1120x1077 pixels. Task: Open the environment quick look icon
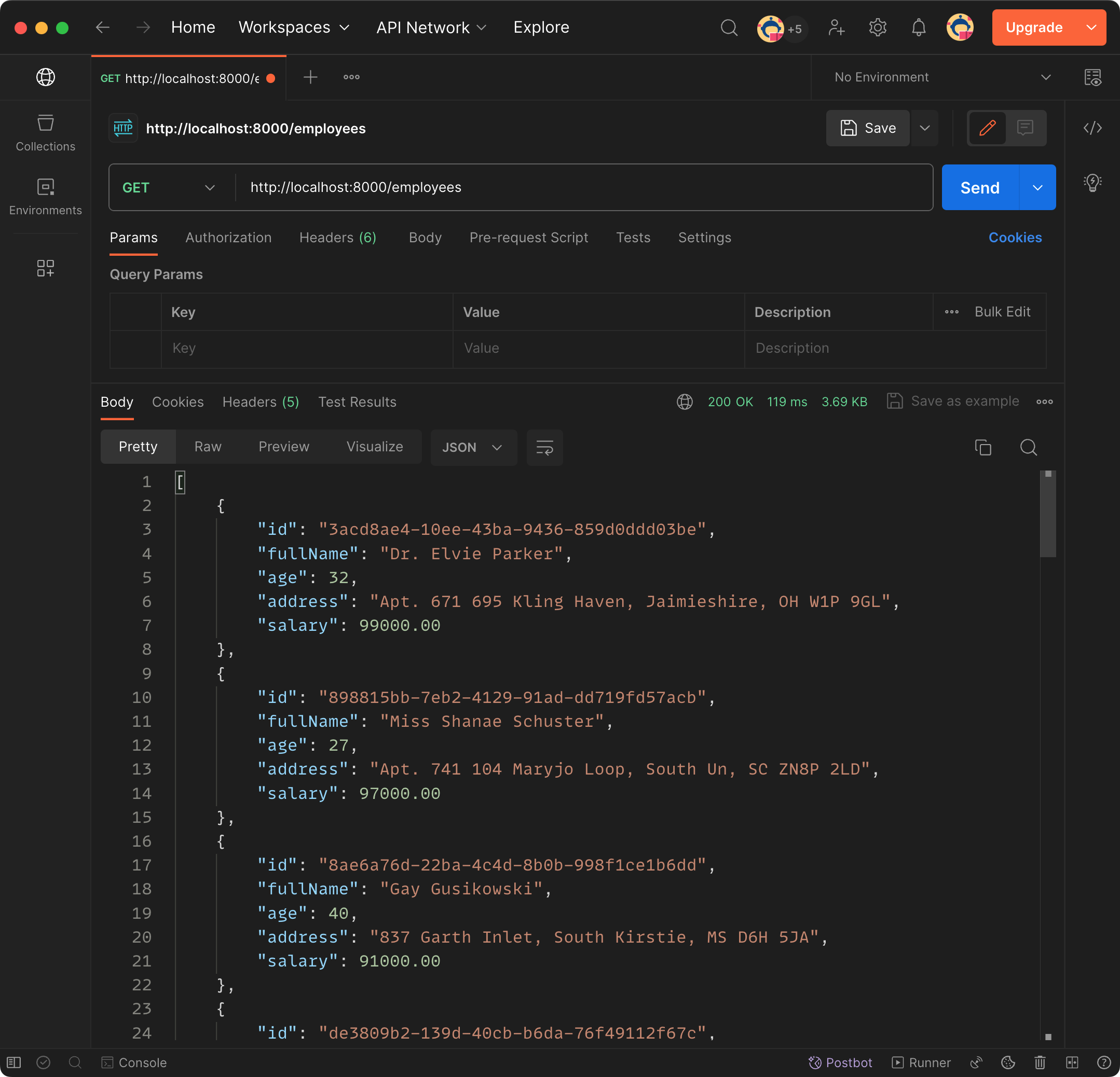[1092, 77]
